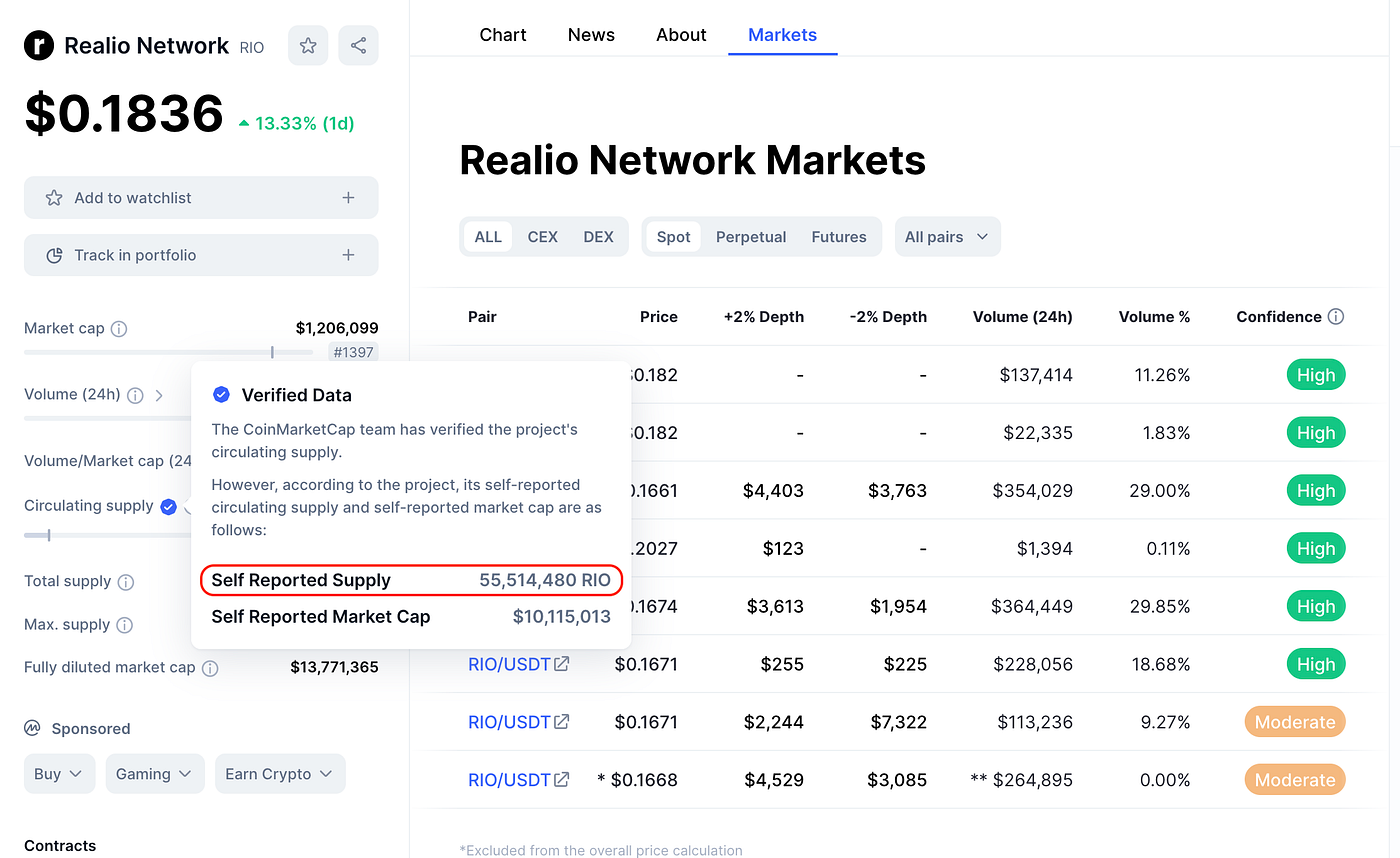The image size is (1400, 858).
Task: Click Track in portfolio button
Action: tap(201, 255)
